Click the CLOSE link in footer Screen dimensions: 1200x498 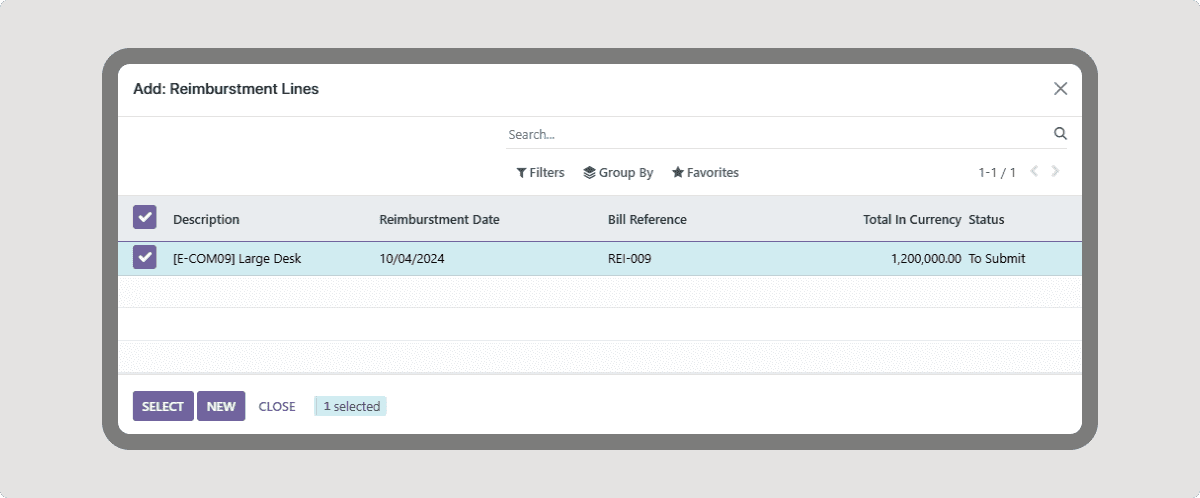277,407
